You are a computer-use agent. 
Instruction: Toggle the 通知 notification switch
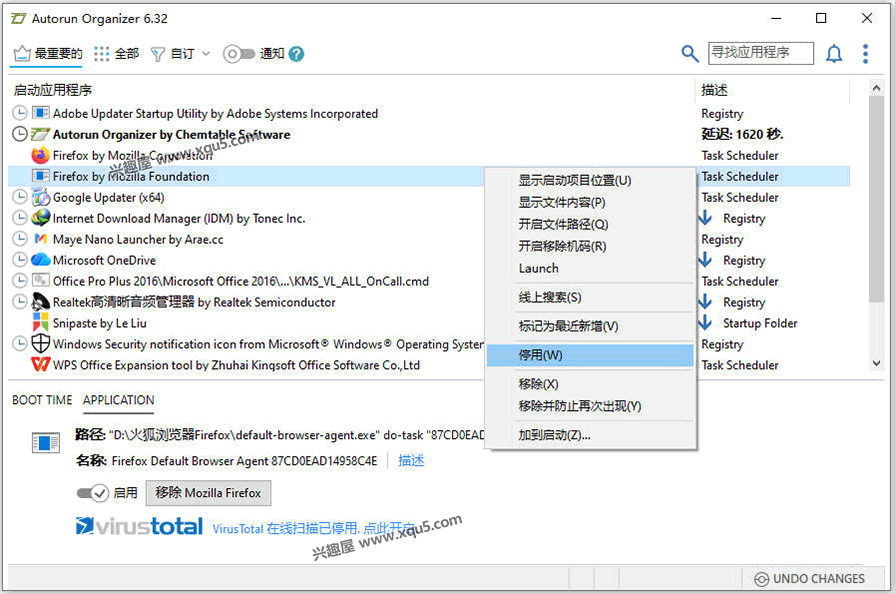click(x=238, y=54)
